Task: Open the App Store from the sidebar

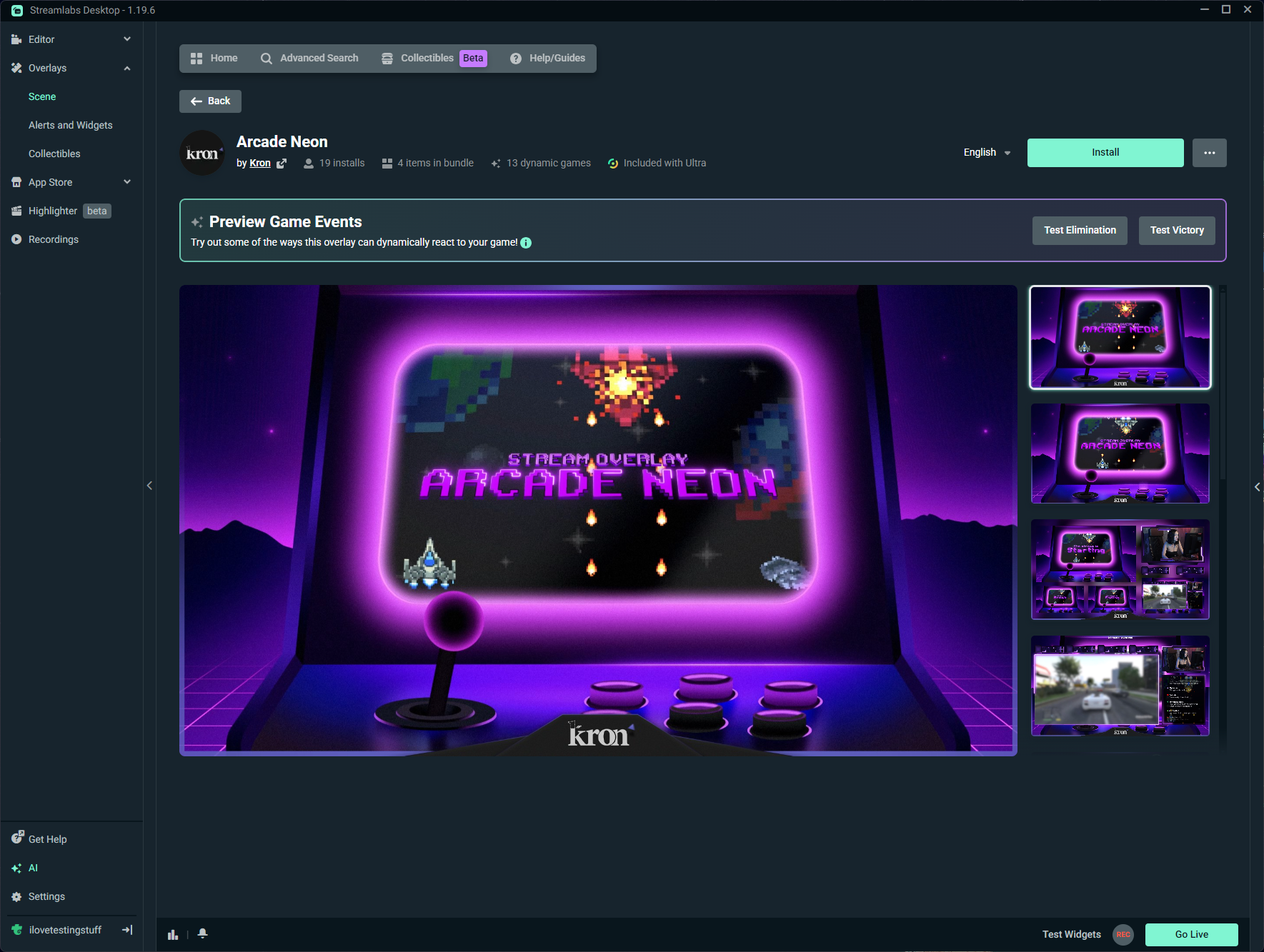Action: coord(49,182)
